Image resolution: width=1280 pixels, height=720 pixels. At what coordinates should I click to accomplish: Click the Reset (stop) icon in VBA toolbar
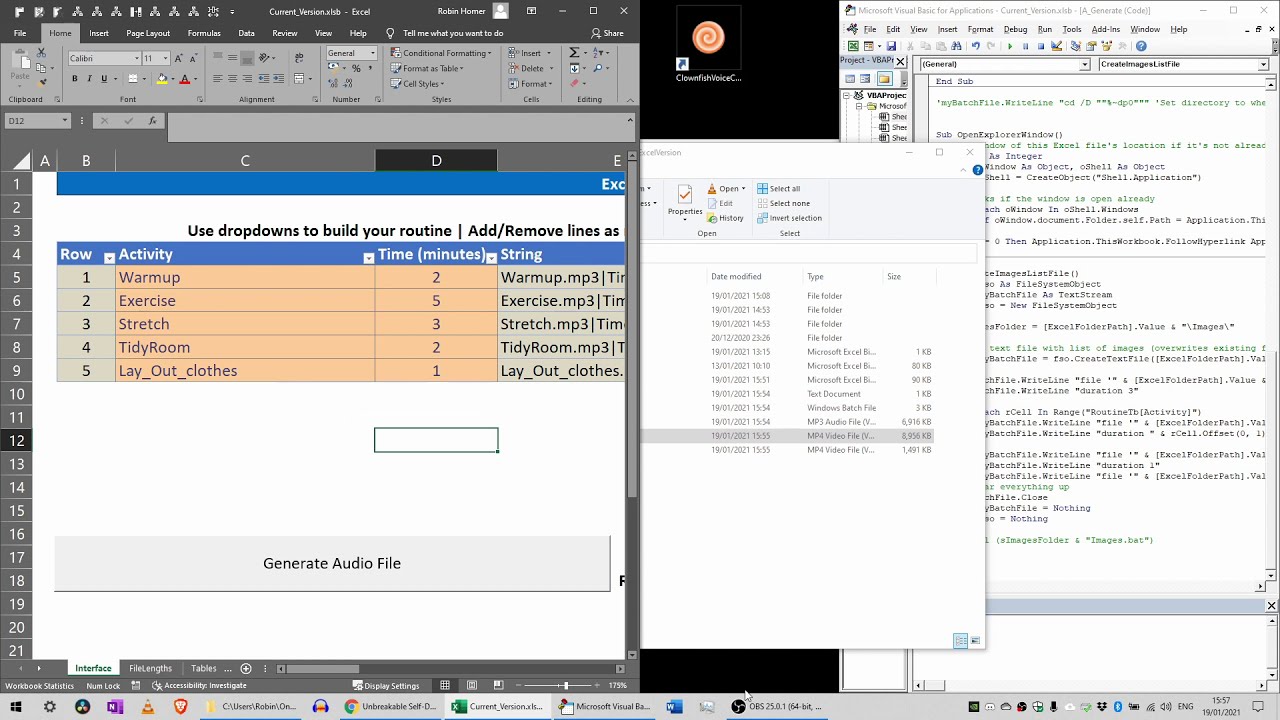click(x=1041, y=46)
